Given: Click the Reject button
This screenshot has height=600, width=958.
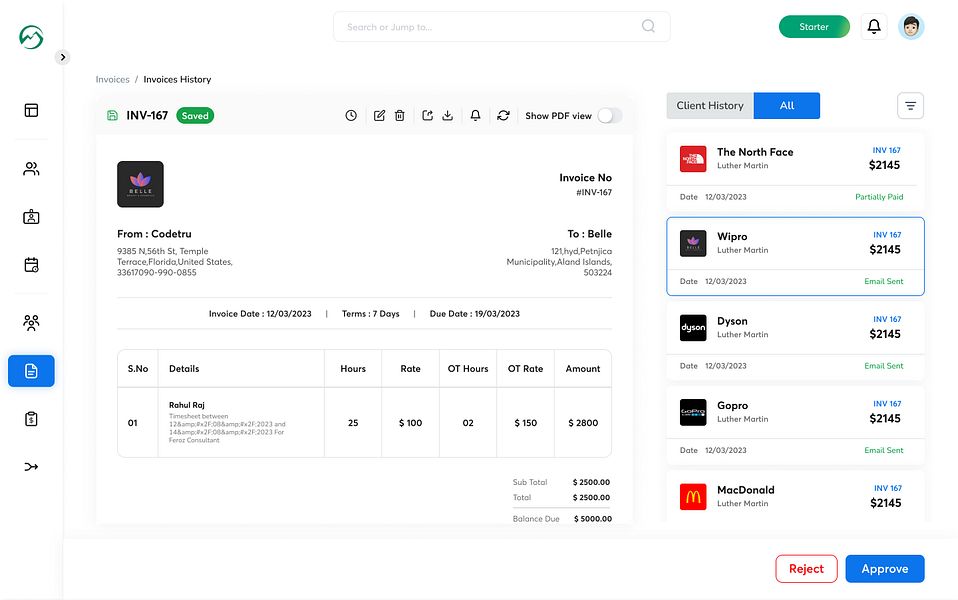Looking at the screenshot, I should [806, 569].
